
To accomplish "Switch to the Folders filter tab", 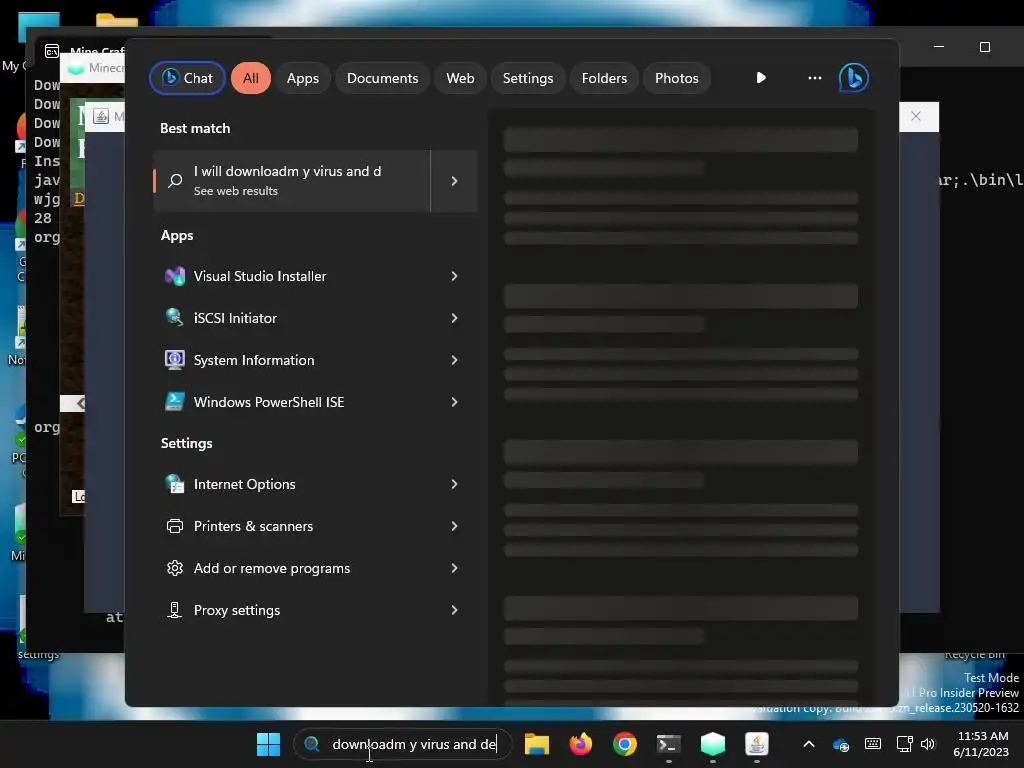I will (x=604, y=78).
